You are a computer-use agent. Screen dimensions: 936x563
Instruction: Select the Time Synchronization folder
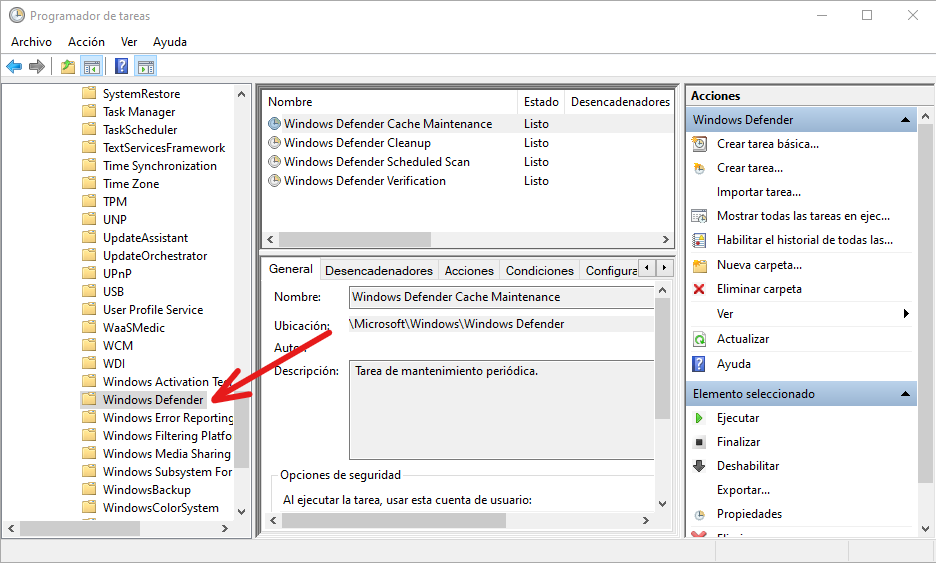point(159,165)
